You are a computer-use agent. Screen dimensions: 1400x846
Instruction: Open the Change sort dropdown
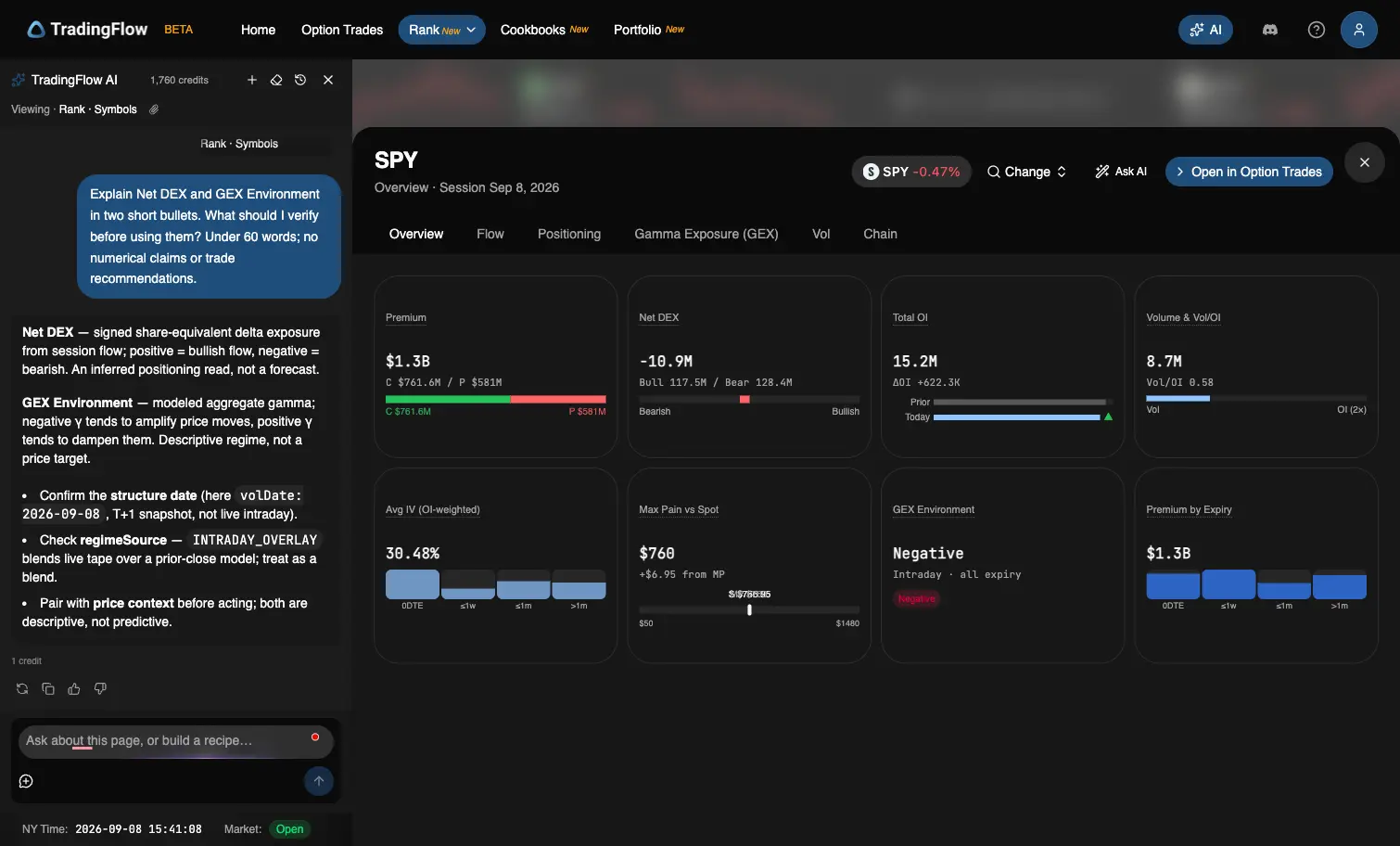click(x=1026, y=172)
